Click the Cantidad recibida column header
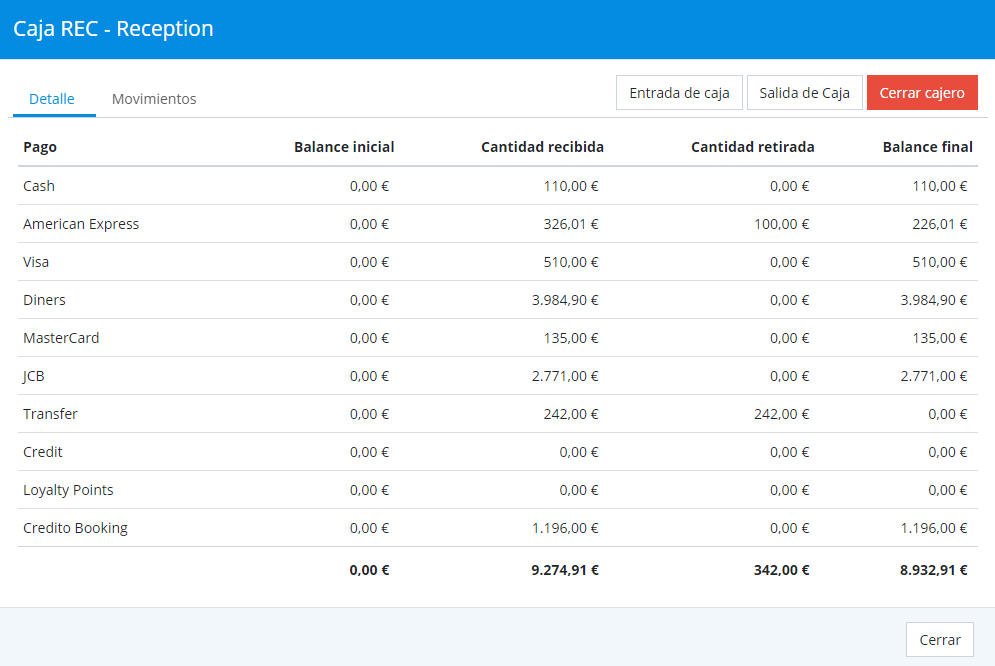Screen dimensions: 995x666 (542, 147)
